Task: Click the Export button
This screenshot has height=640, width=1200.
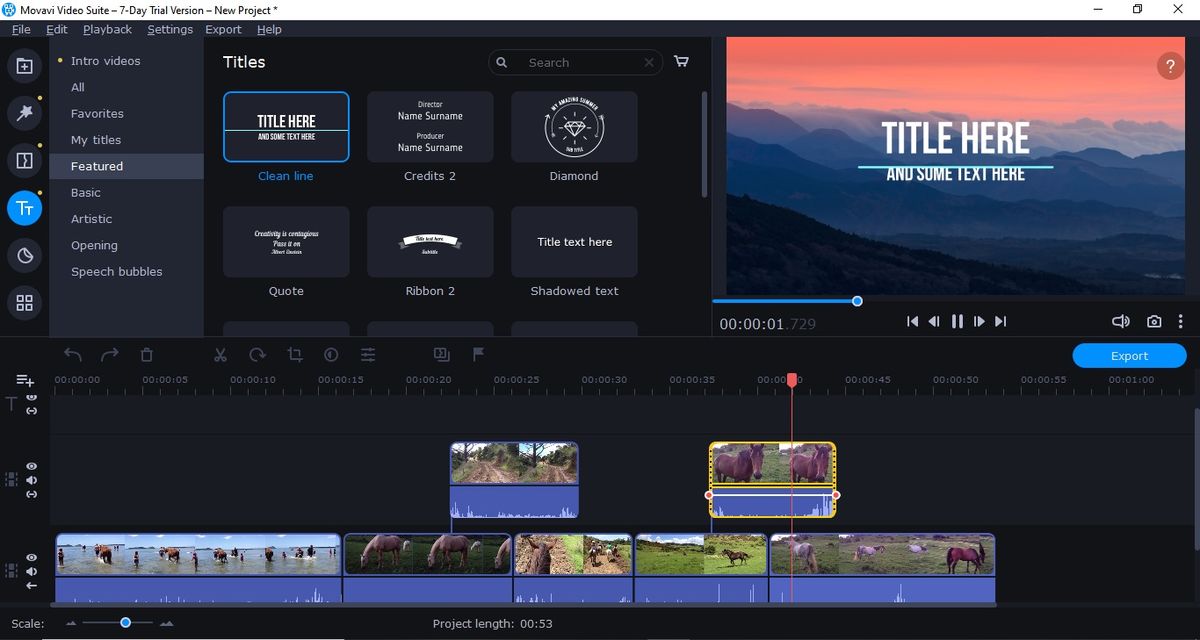Action: click(1129, 355)
